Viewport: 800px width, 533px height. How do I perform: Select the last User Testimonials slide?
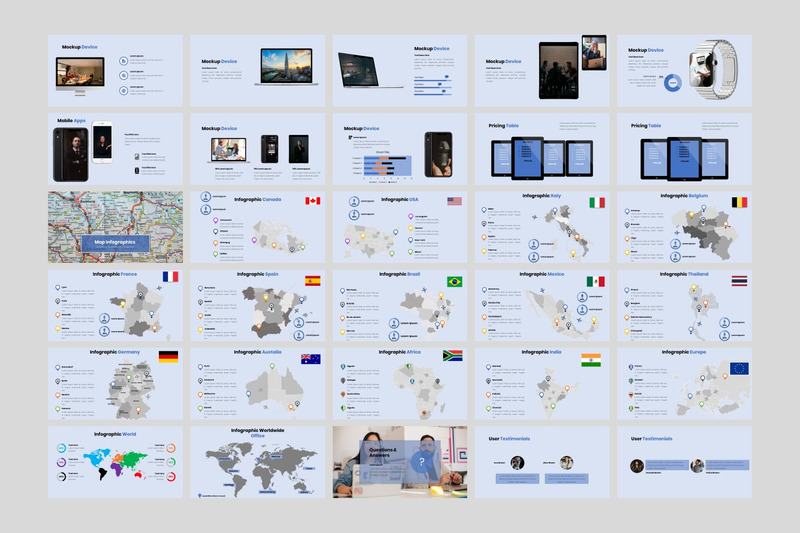pyautogui.click(x=684, y=462)
